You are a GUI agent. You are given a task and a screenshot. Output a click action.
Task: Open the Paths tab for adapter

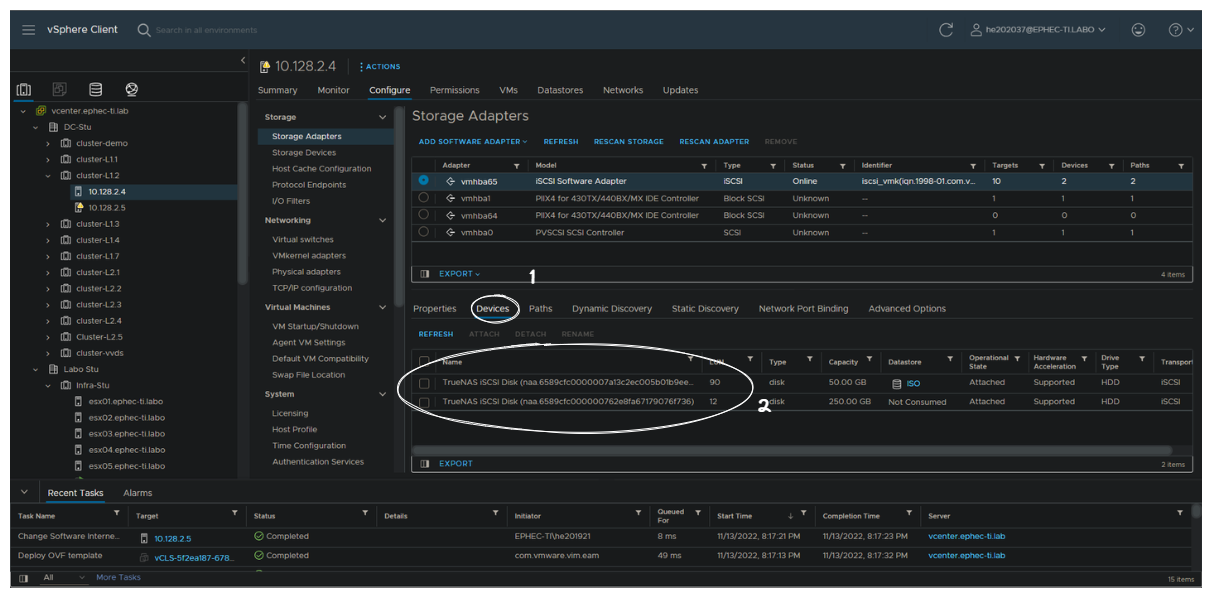[x=540, y=309]
